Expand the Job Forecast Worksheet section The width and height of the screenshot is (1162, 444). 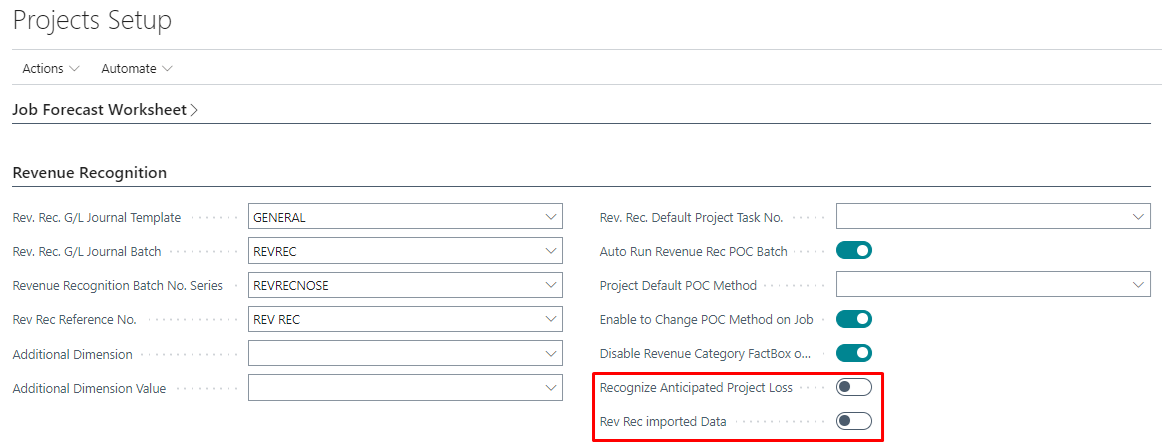click(105, 110)
